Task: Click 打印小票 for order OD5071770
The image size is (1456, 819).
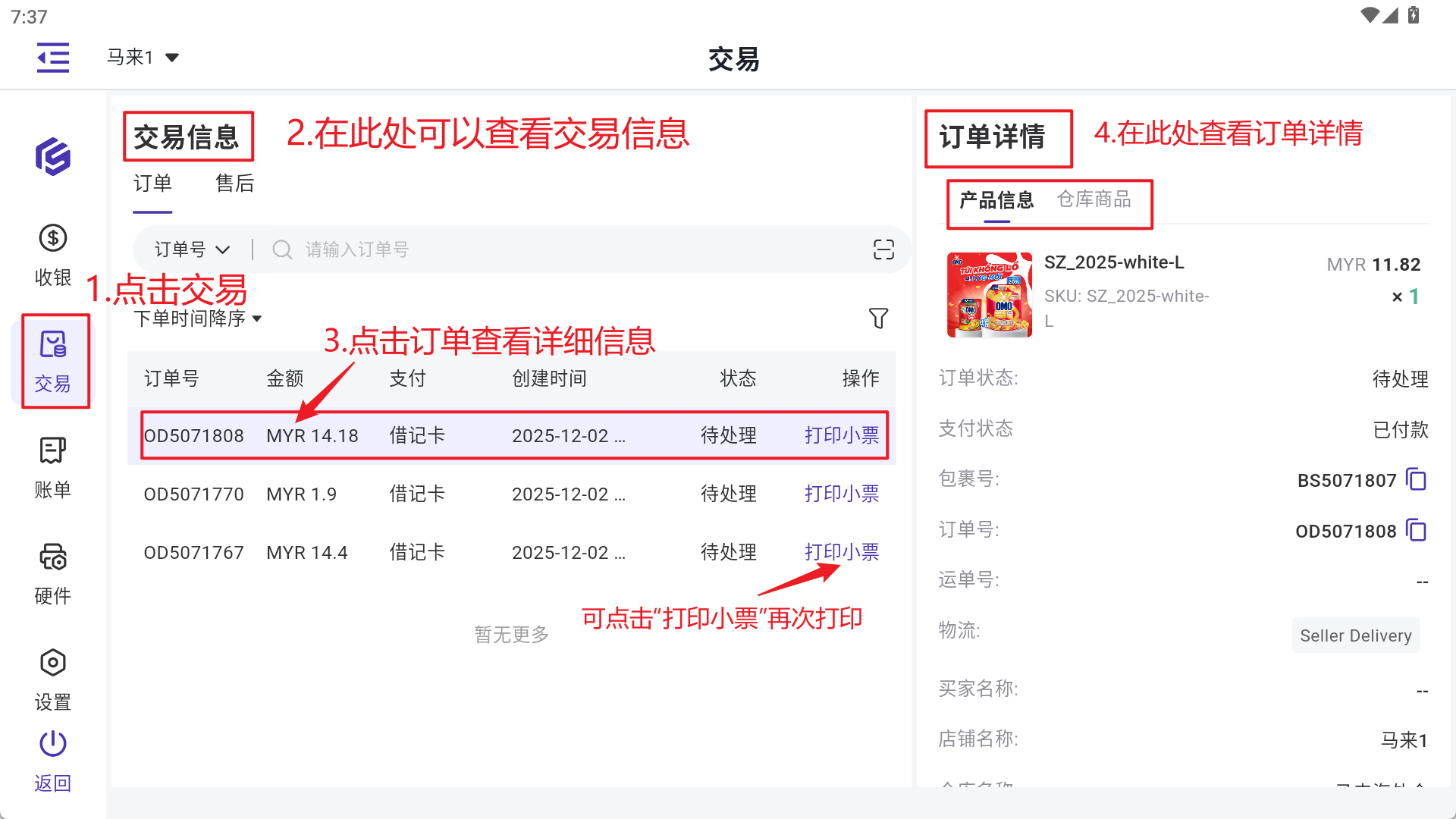Action: pyautogui.click(x=841, y=494)
